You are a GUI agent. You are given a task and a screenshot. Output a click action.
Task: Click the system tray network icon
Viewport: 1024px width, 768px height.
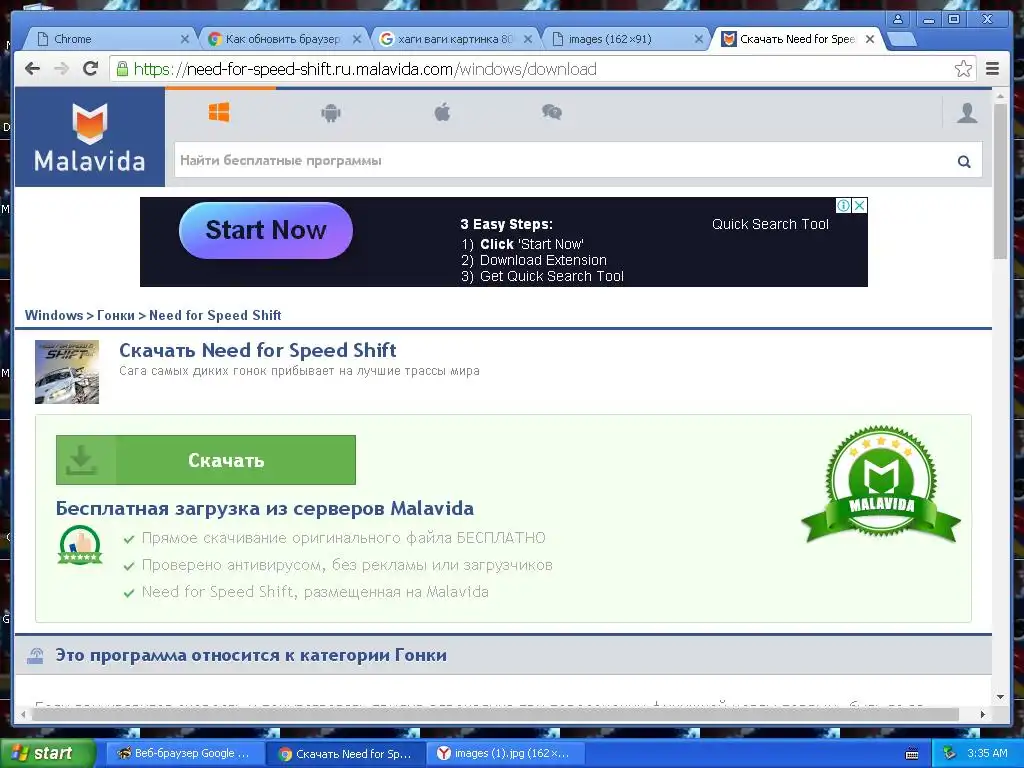[x=949, y=754]
